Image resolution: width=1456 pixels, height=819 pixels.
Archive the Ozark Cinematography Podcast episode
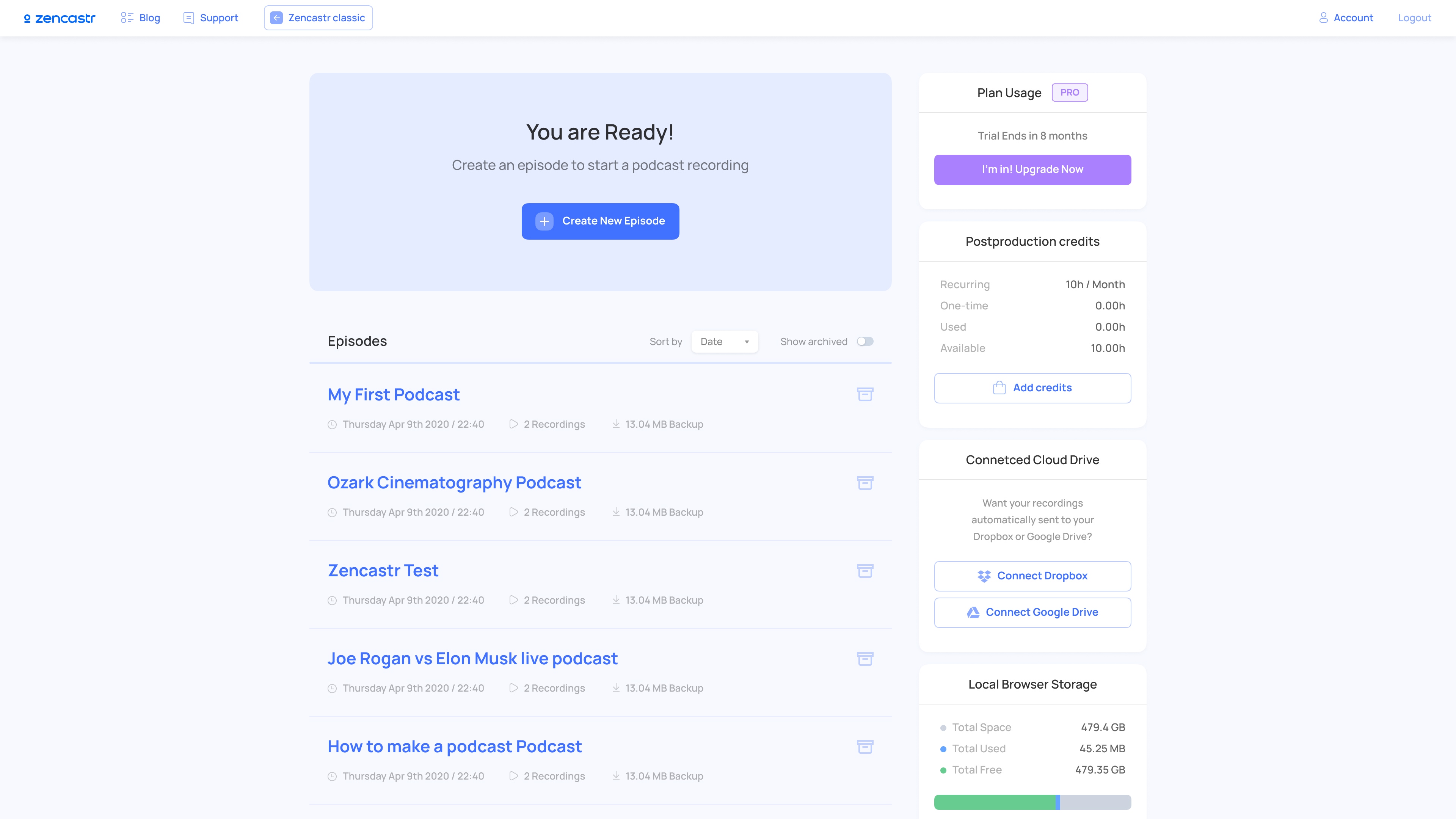click(865, 482)
